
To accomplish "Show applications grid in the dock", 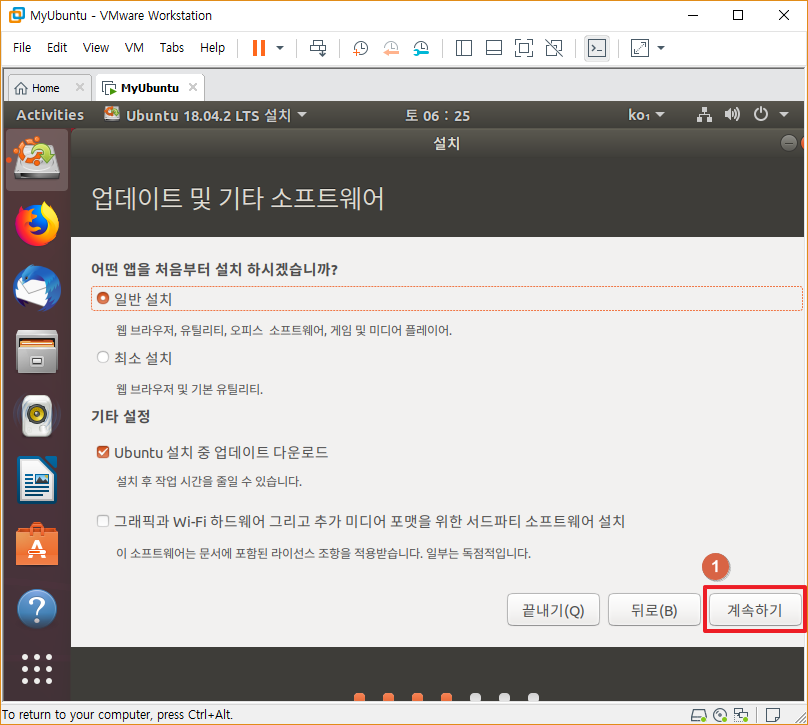I will point(37,669).
